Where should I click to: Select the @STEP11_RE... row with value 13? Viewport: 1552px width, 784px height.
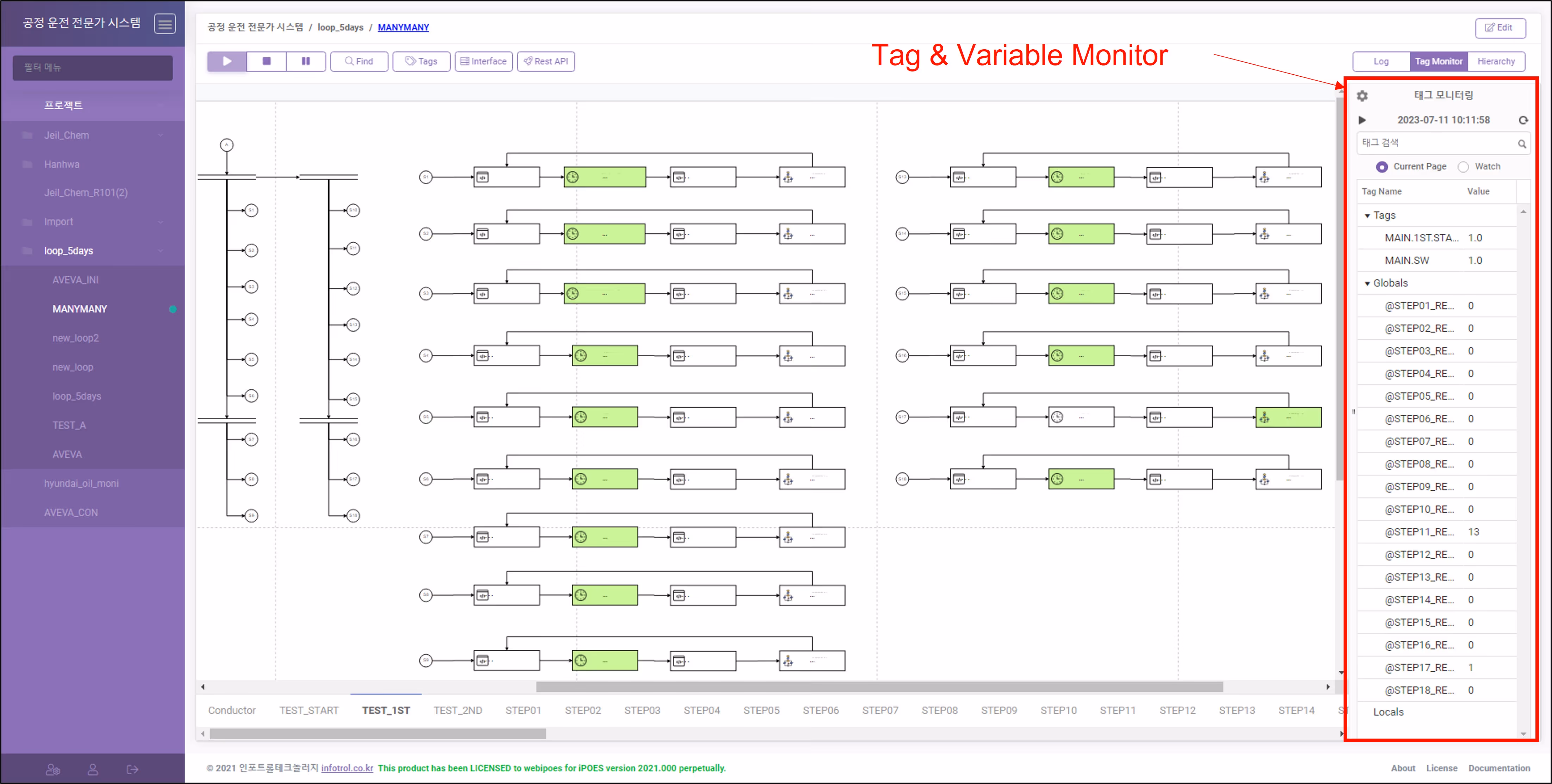pyautogui.click(x=1437, y=532)
